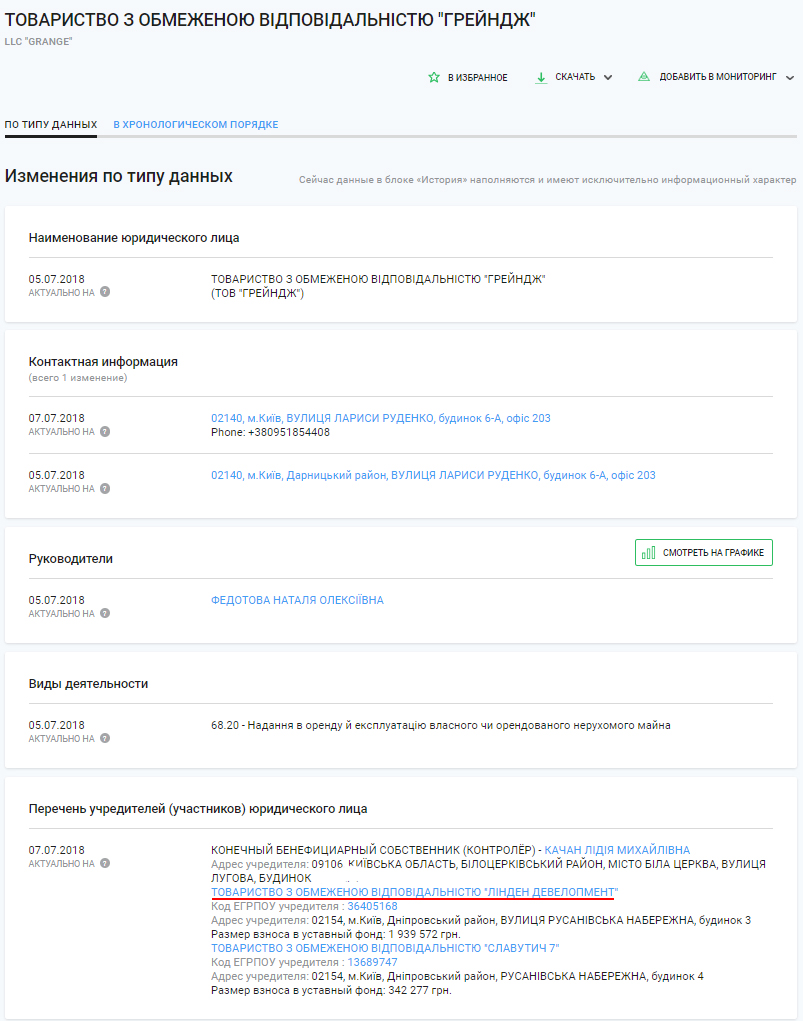This screenshot has width=803, height=1021.
Task: Click the star icon for В избранное
Action: [x=434, y=77]
